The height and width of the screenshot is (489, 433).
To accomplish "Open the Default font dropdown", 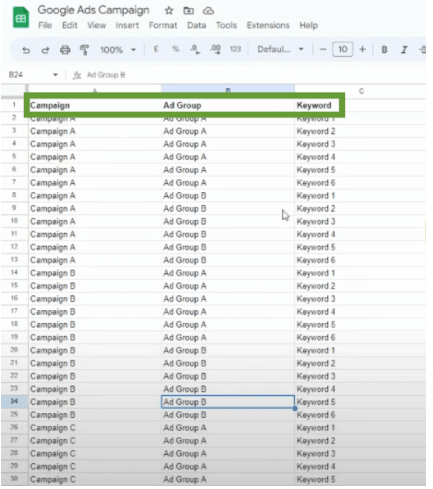I will coord(280,49).
